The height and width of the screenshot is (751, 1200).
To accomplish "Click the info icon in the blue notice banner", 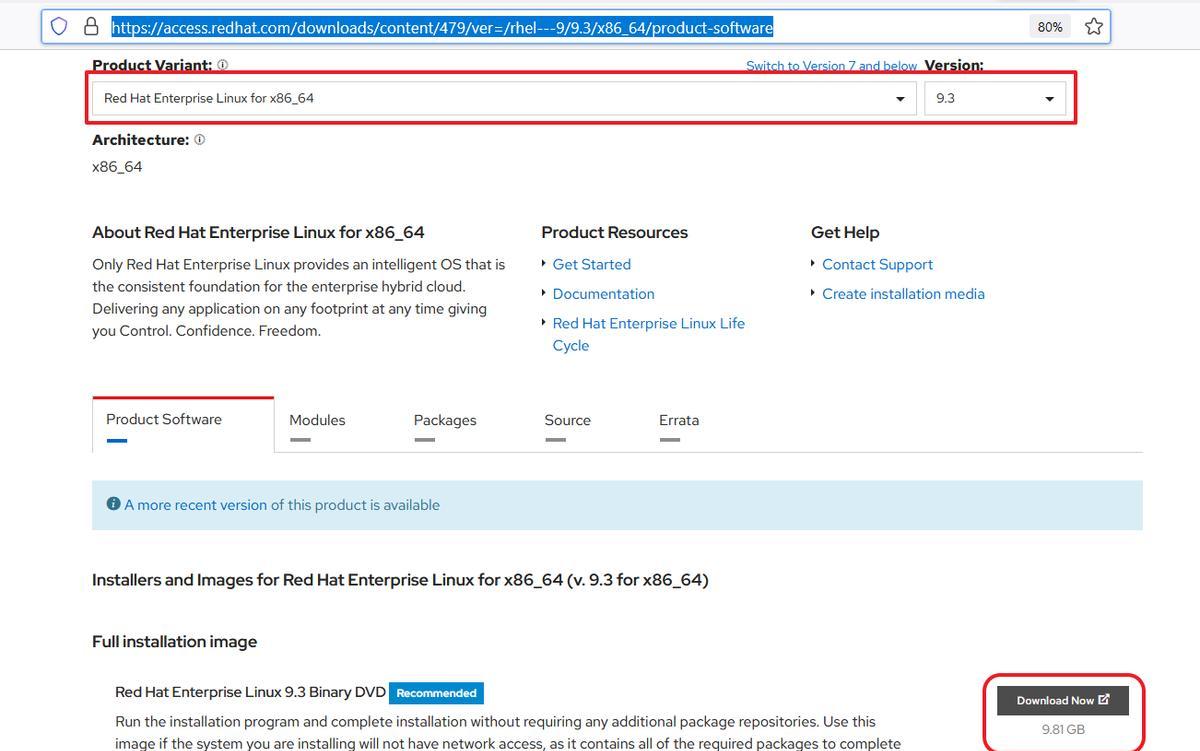I will click(113, 504).
